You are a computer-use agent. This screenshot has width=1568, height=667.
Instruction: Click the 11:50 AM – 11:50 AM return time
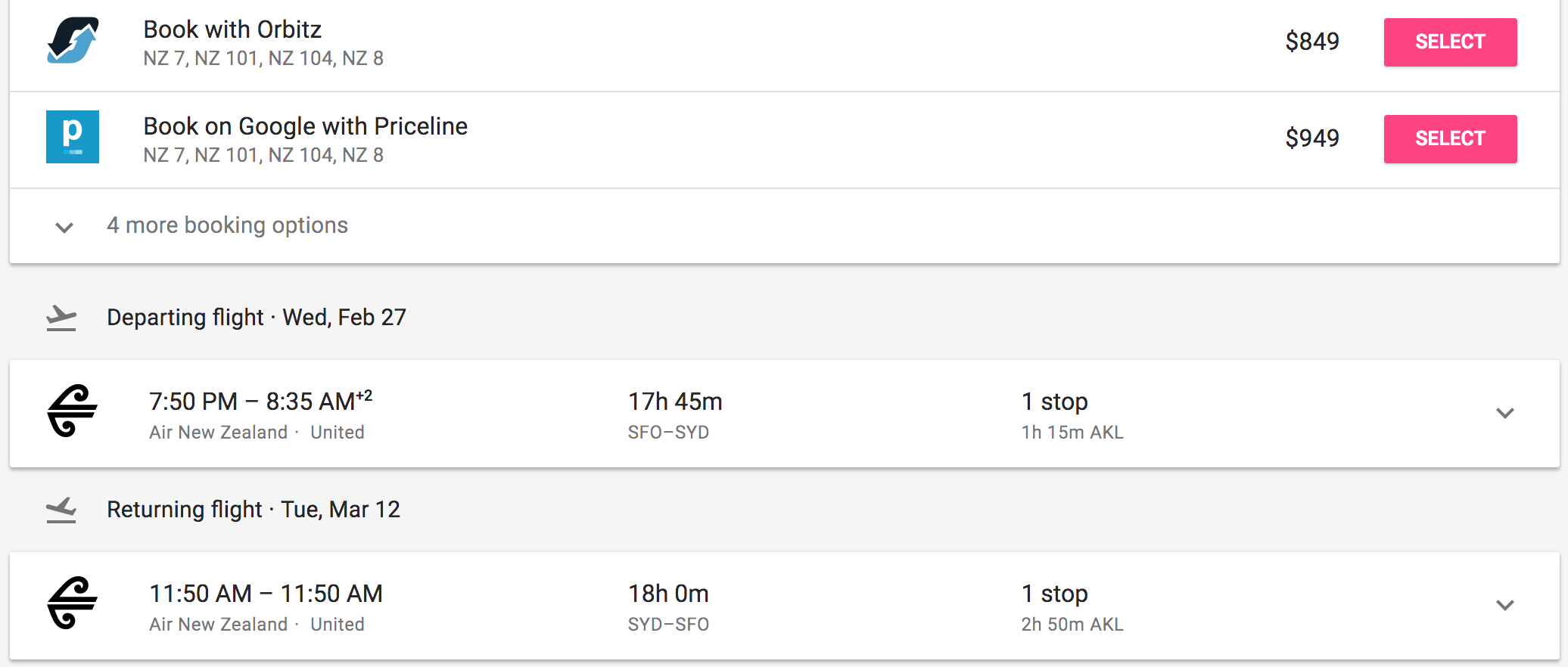point(266,594)
